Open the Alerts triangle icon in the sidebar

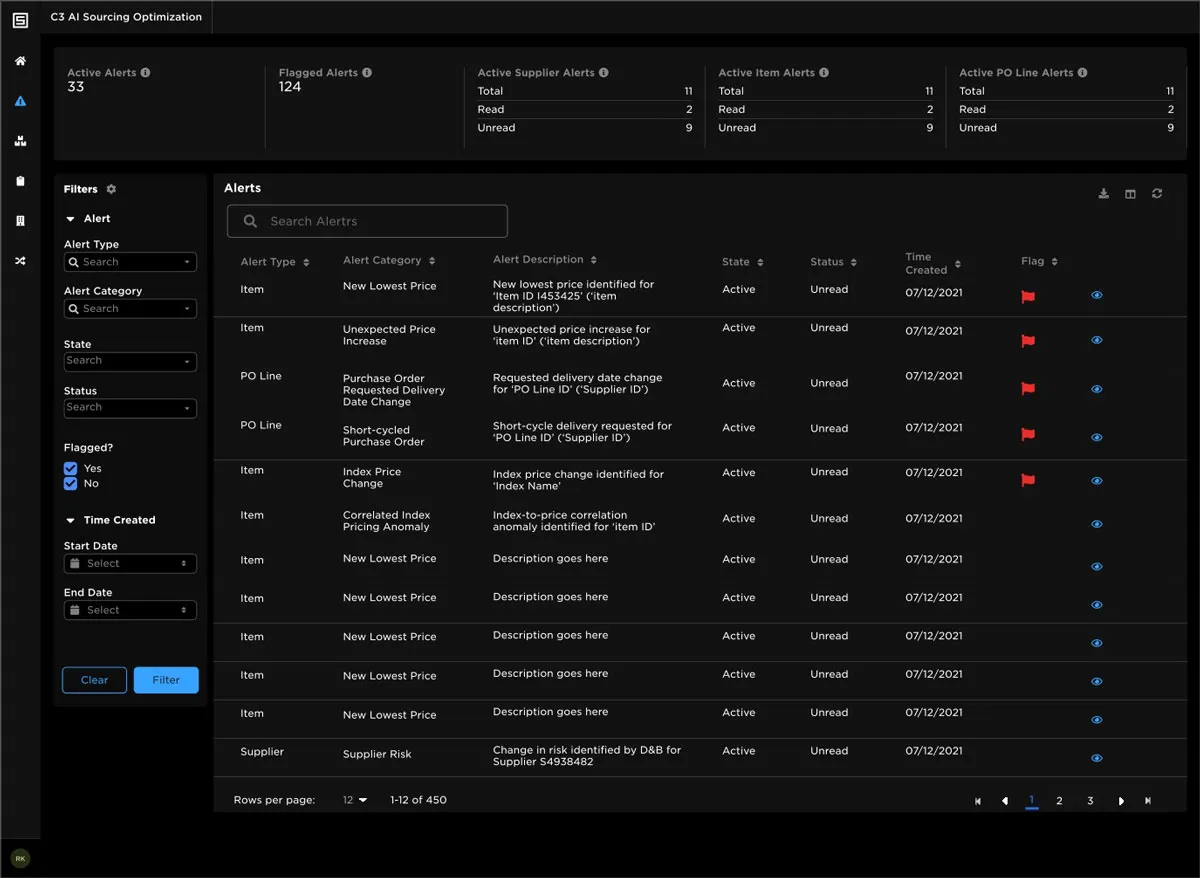(20, 101)
